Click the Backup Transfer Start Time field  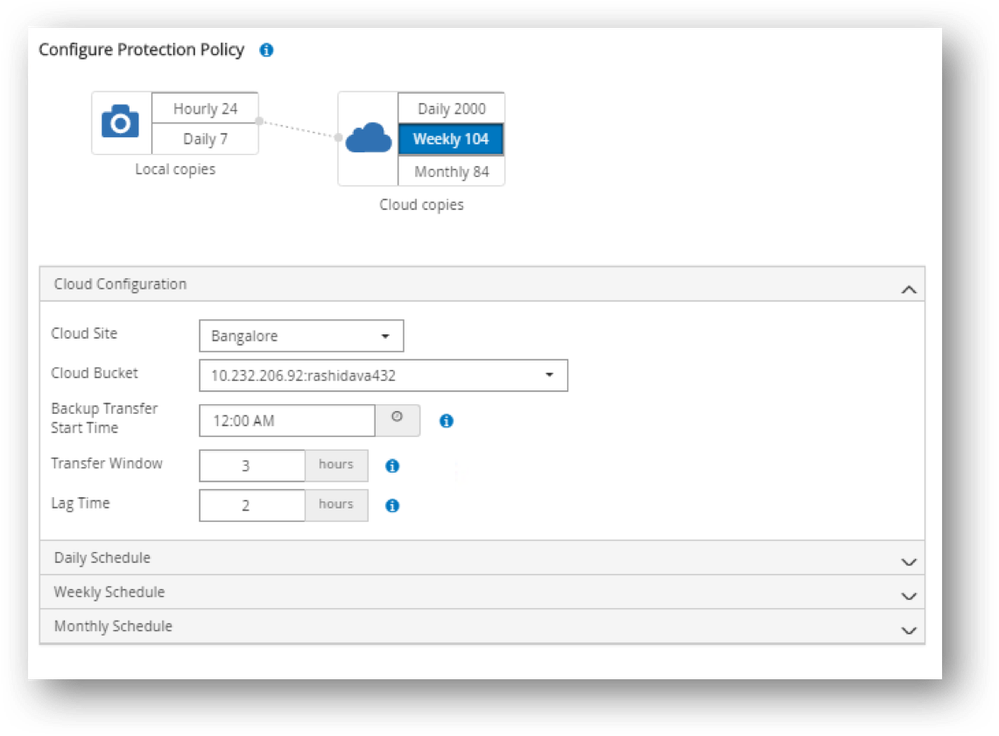(x=287, y=421)
